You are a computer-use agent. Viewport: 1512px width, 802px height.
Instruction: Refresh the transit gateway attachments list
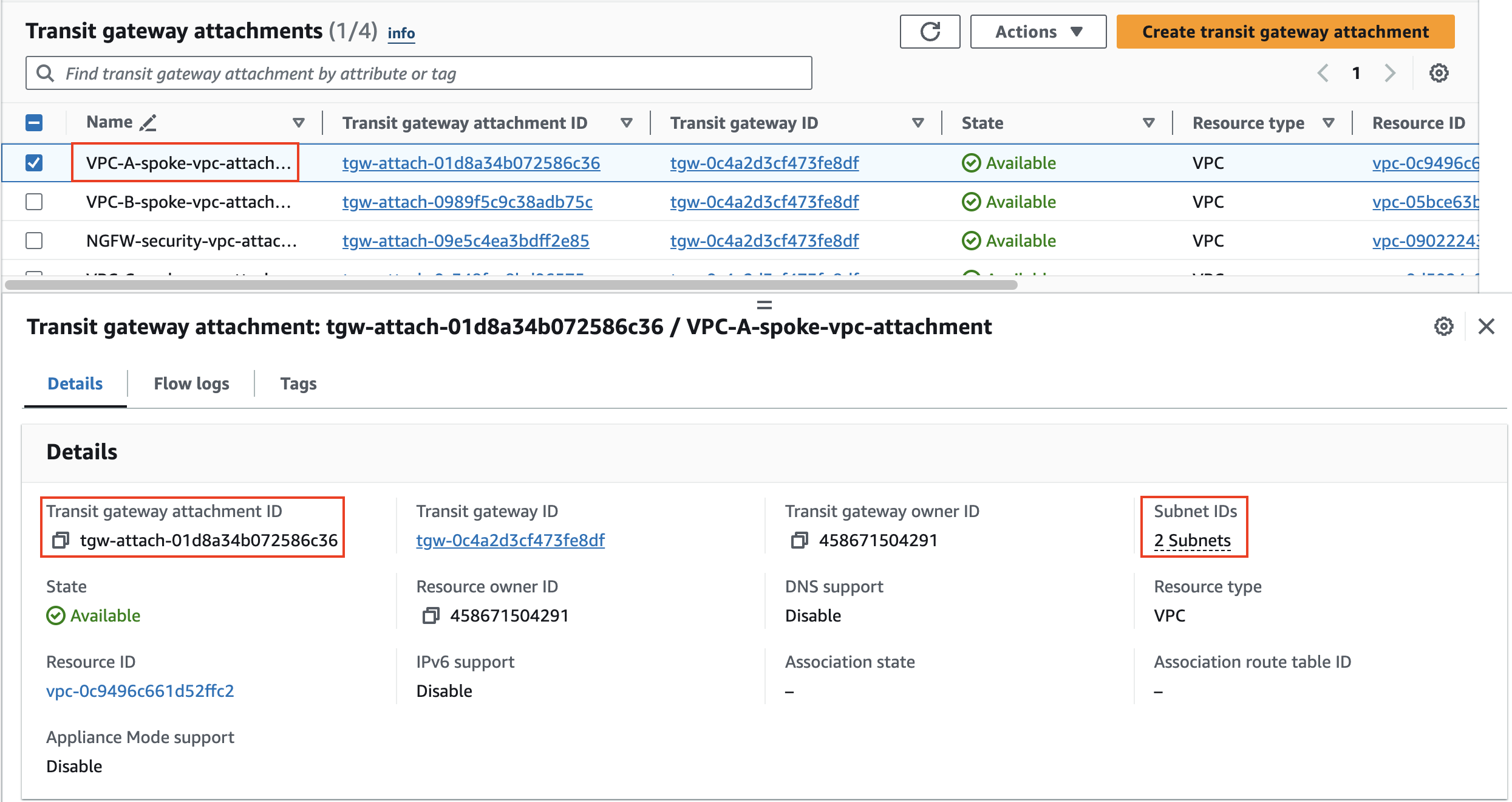coord(930,32)
